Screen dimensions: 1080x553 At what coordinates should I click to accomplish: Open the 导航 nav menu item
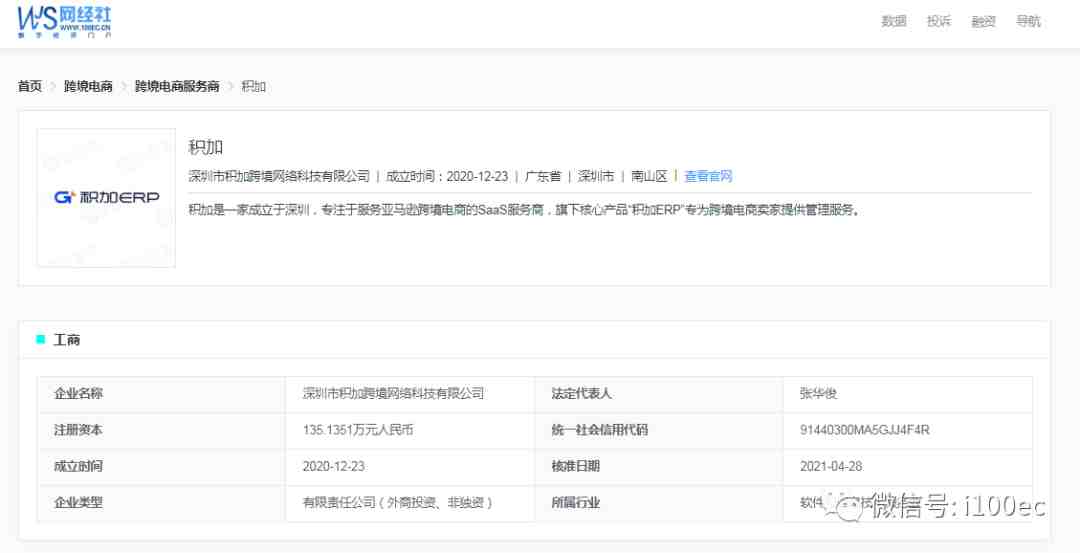pyautogui.click(x=1028, y=21)
